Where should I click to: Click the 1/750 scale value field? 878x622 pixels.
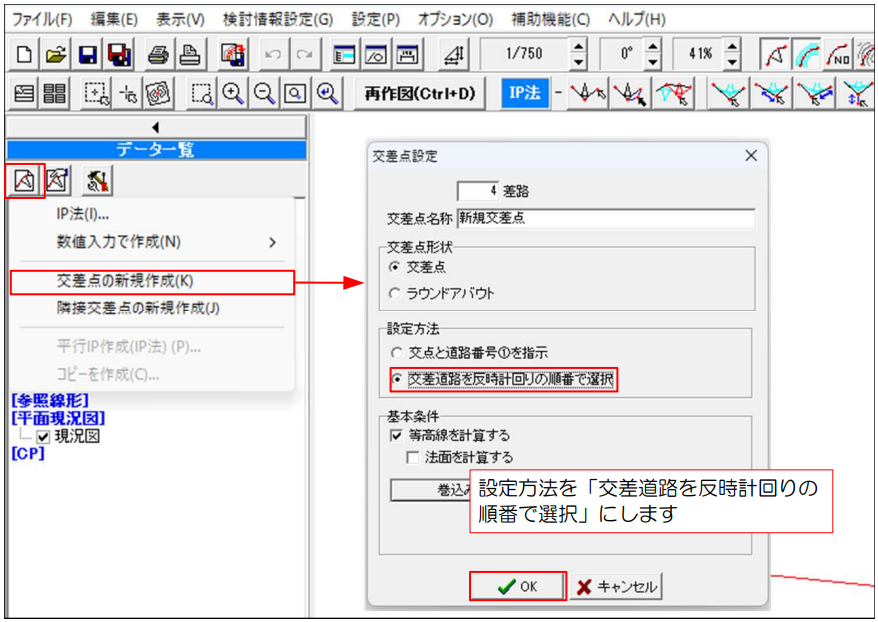(x=524, y=54)
